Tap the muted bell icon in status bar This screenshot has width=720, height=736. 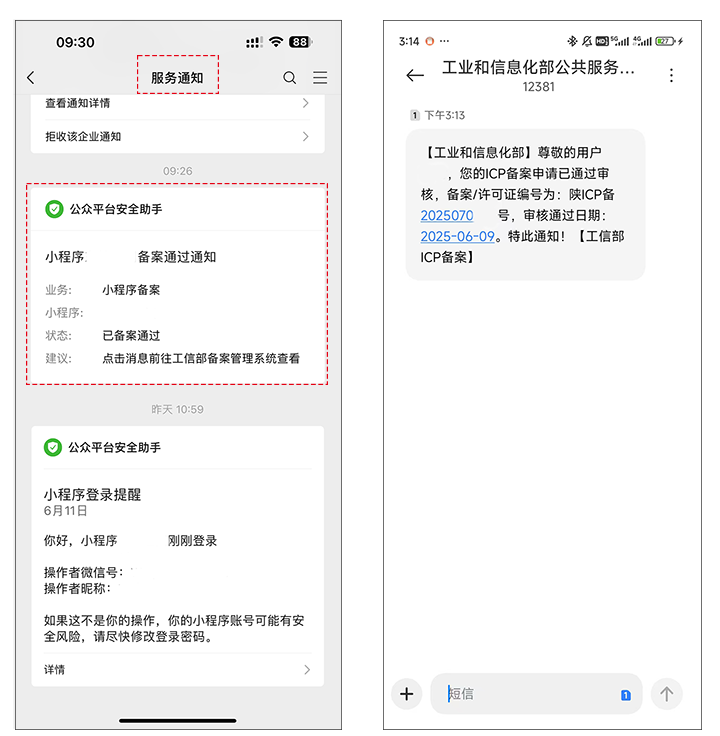[587, 41]
